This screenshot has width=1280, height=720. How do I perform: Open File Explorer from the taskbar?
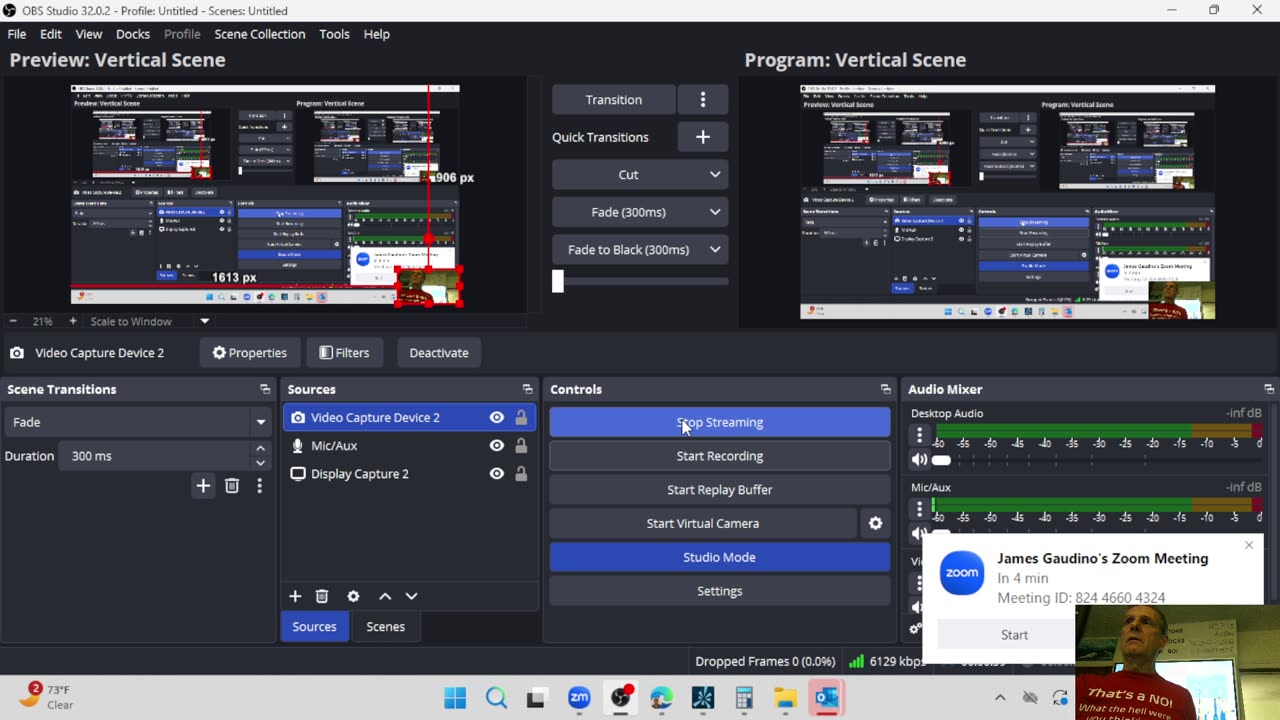(785, 697)
